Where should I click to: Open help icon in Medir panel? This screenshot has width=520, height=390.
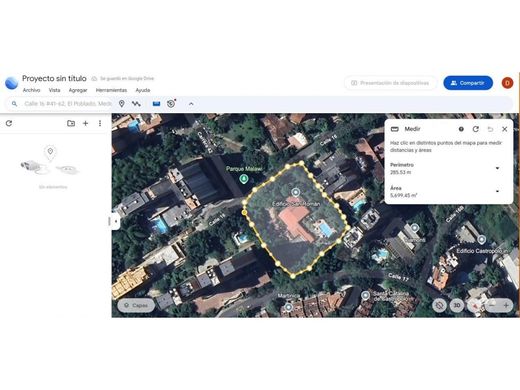461,129
